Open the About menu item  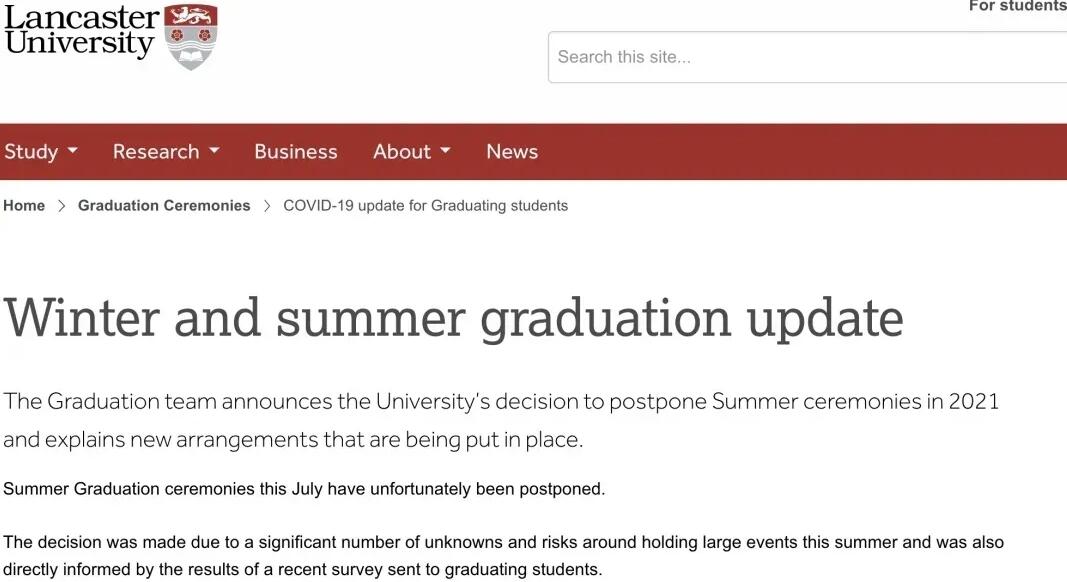(x=401, y=152)
